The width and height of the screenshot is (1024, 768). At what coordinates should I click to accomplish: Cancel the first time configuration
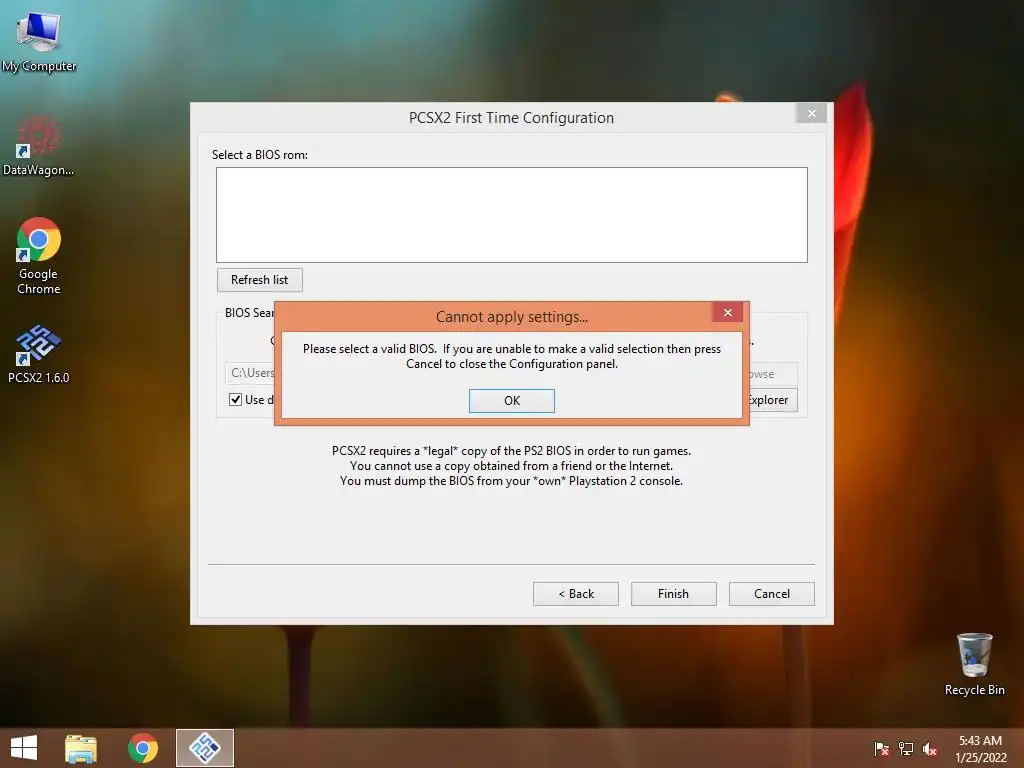(x=771, y=594)
